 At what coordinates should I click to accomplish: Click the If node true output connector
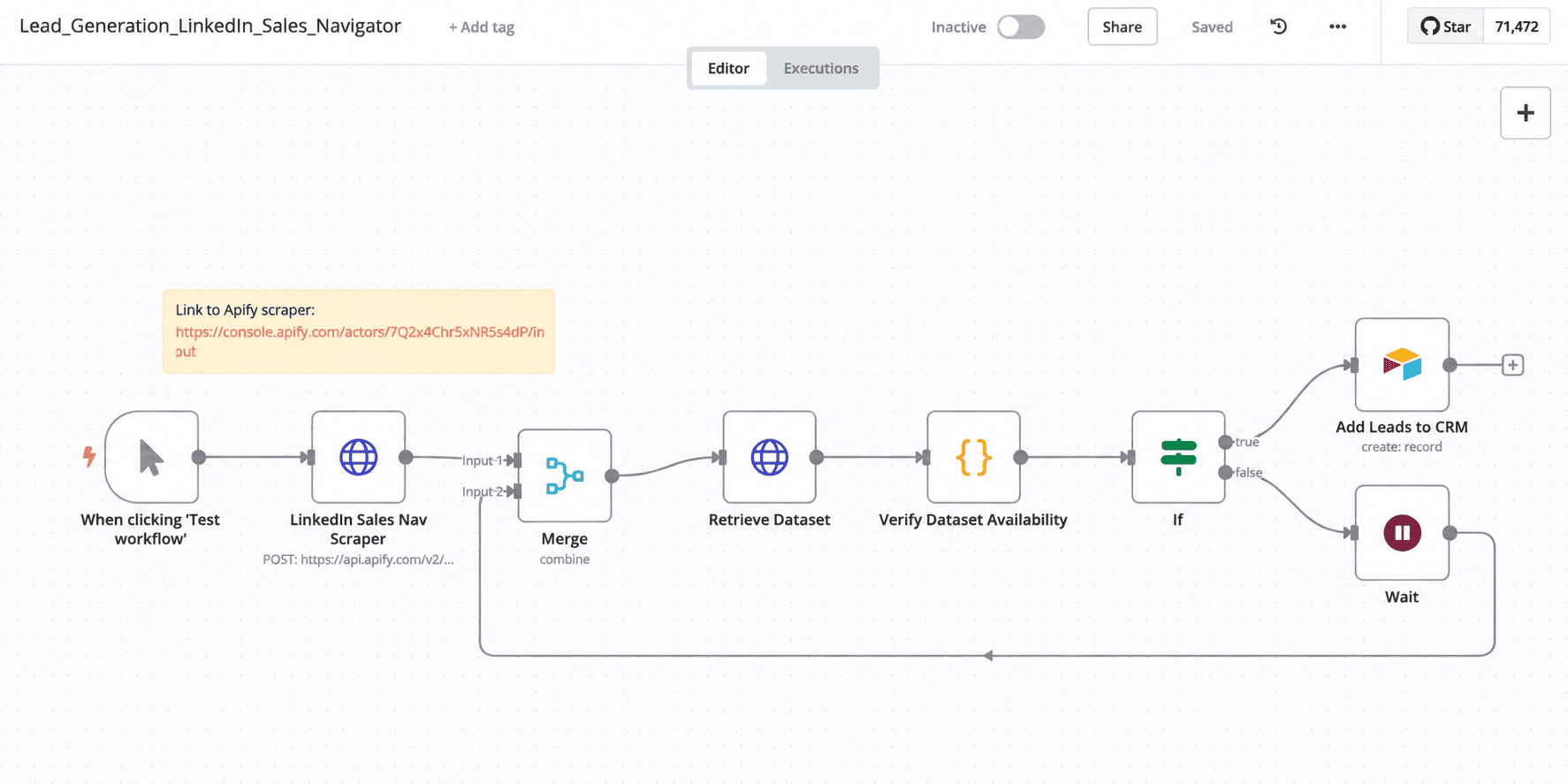pyautogui.click(x=1225, y=442)
